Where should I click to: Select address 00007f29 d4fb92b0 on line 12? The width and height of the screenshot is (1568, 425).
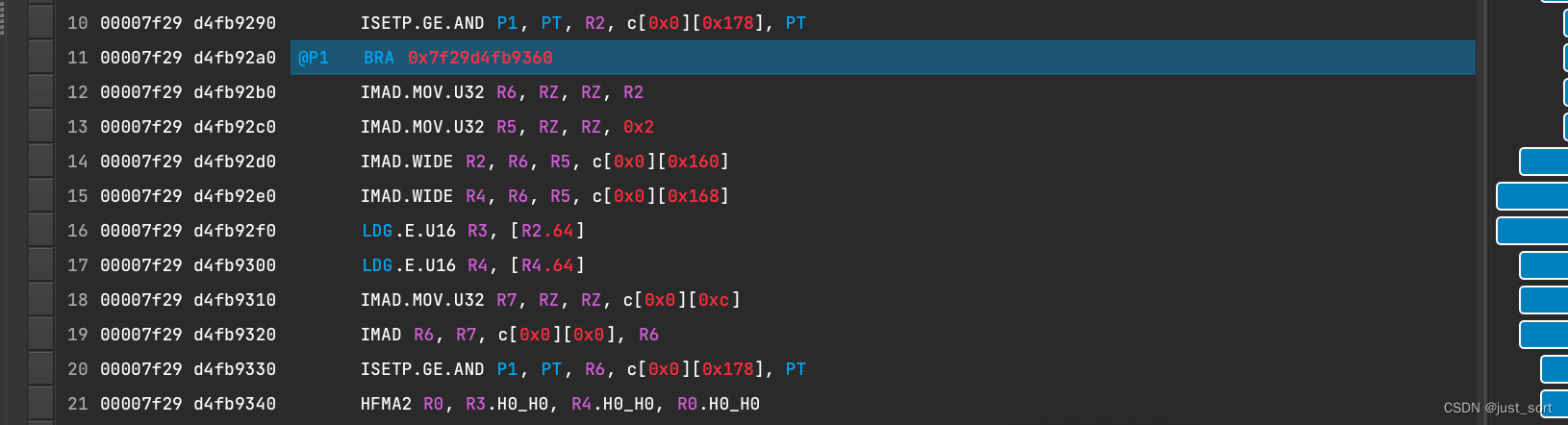(x=188, y=92)
